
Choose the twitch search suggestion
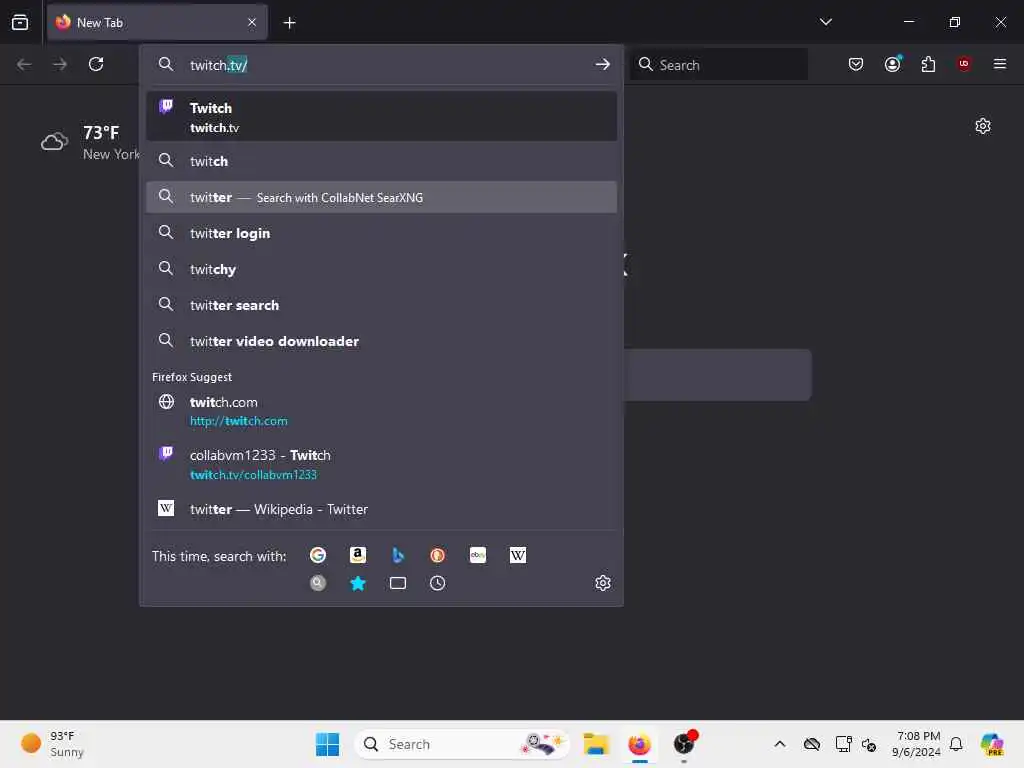pyautogui.click(x=381, y=161)
